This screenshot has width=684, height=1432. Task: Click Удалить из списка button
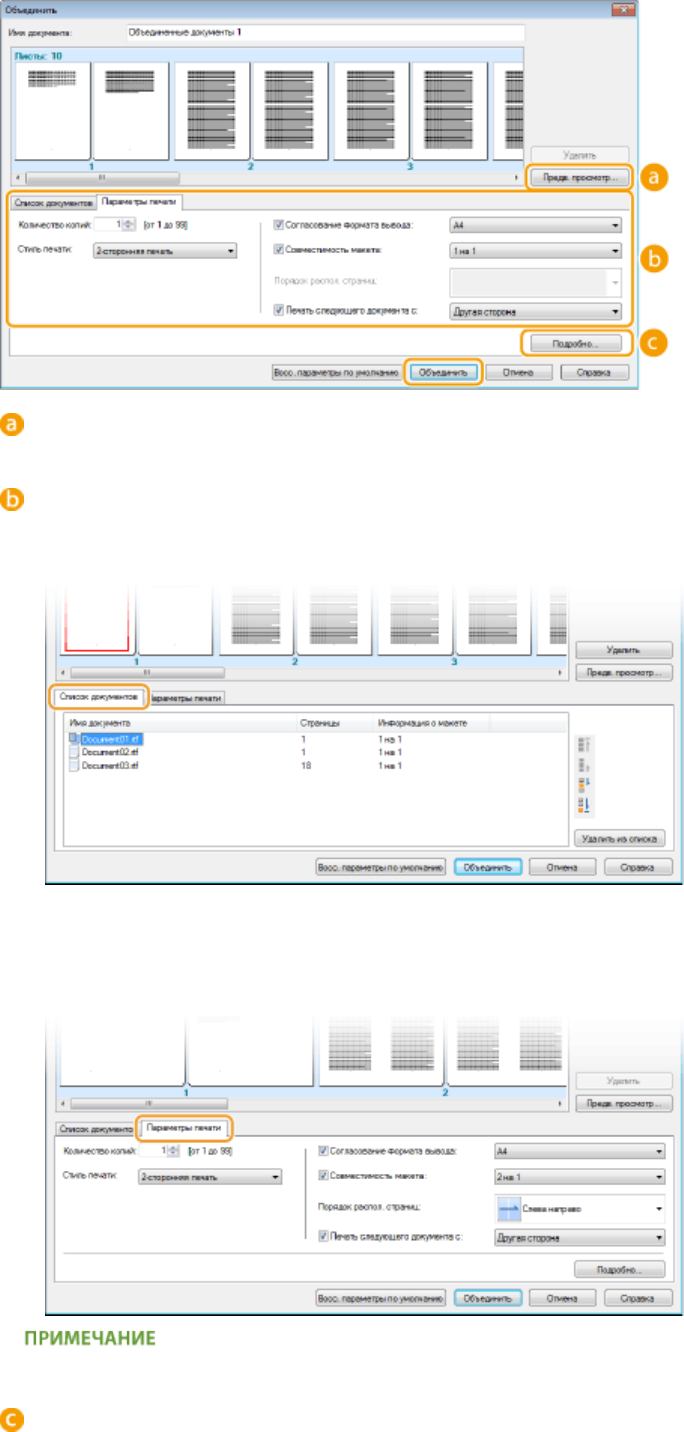point(620,838)
